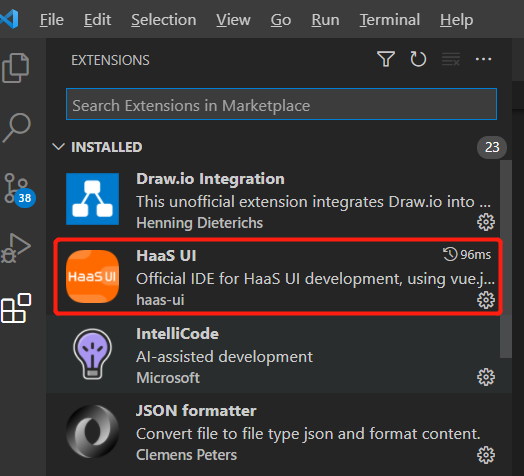Viewport: 524px width, 476px height.
Task: Click the extensions list vertical scrollbar
Action: [506, 259]
